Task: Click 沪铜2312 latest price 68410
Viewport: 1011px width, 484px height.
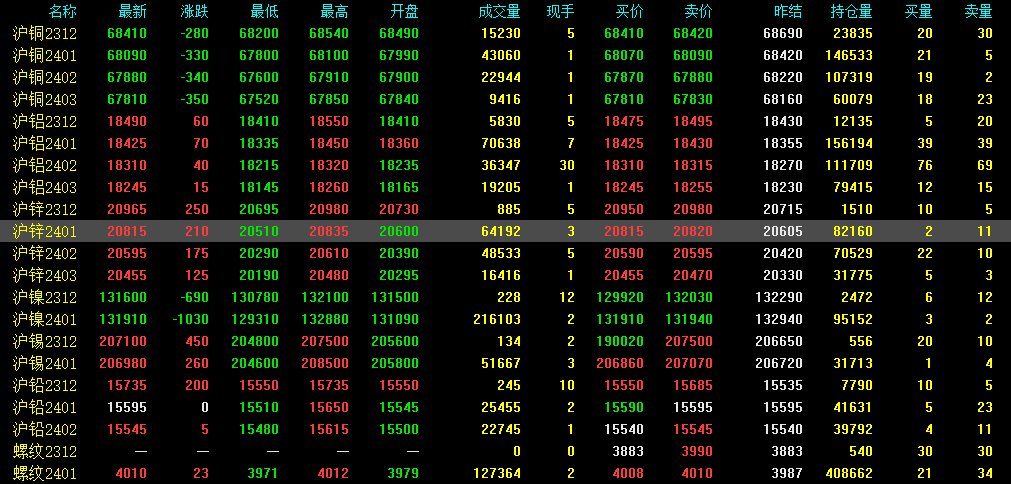Action: click(128, 34)
